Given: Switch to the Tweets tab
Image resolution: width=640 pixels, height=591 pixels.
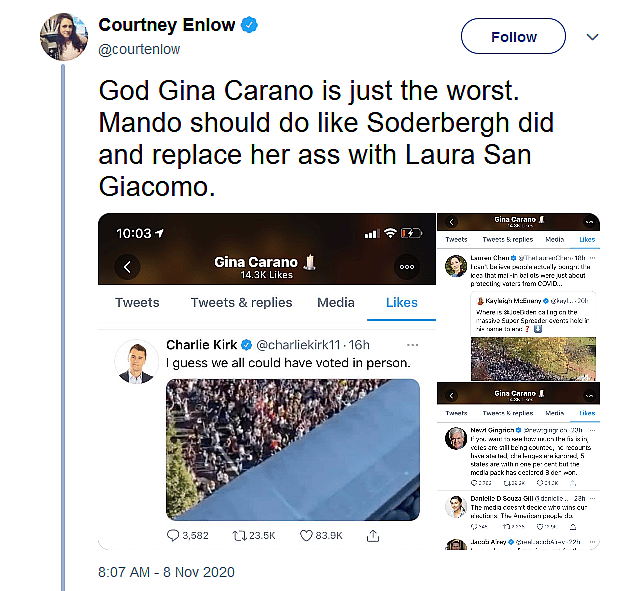Looking at the screenshot, I should tap(137, 303).
